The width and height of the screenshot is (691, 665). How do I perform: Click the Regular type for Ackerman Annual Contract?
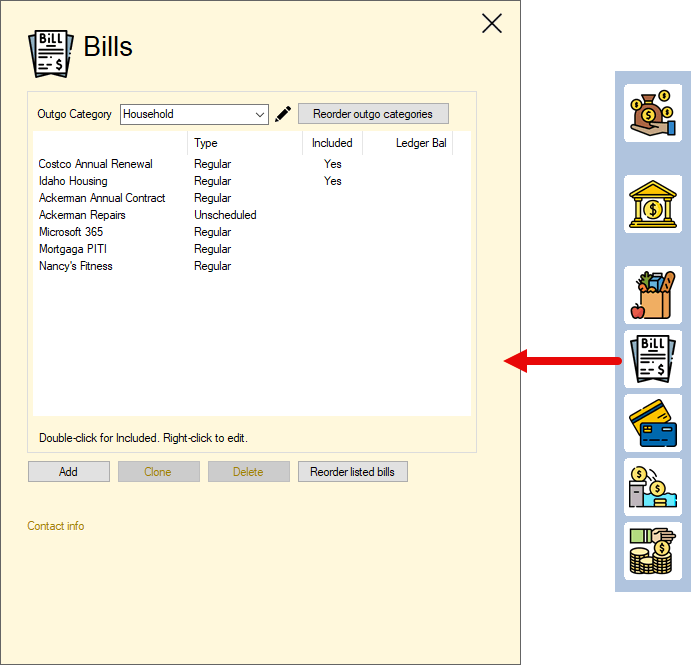212,198
